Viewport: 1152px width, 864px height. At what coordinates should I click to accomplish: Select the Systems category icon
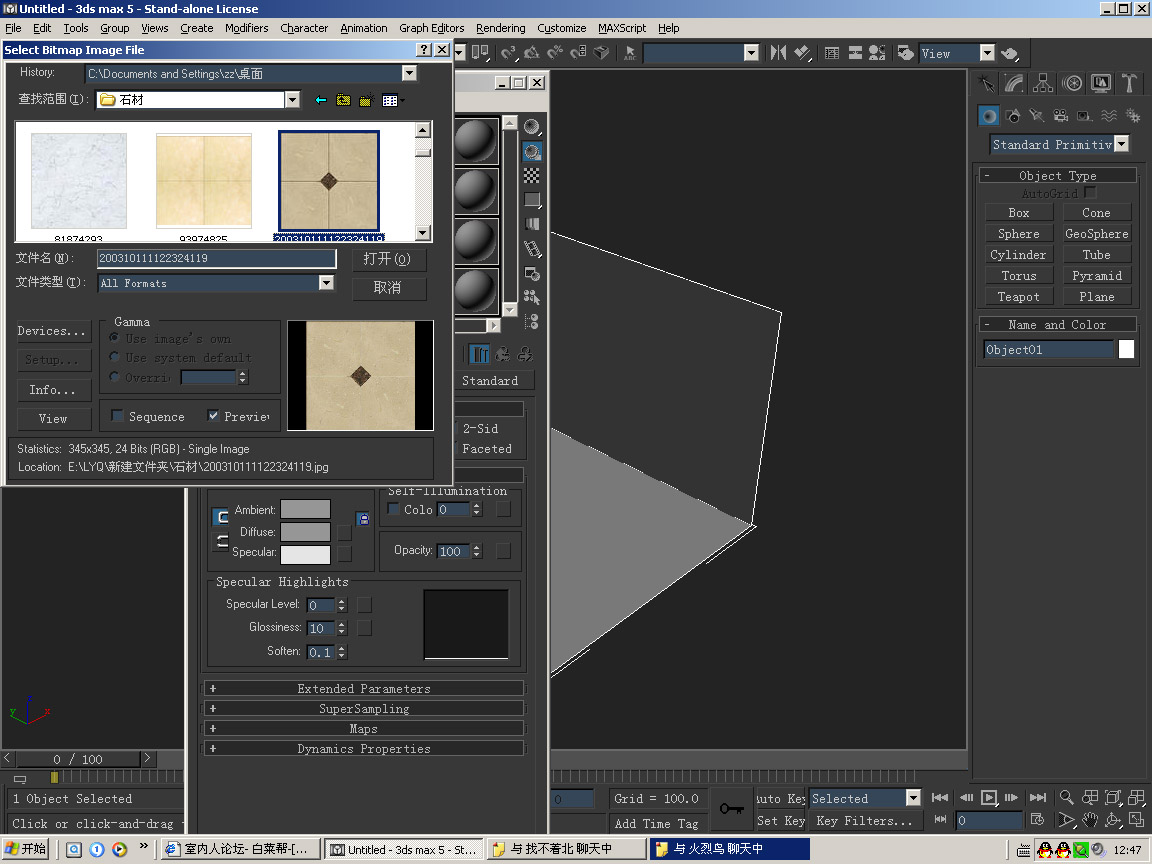[1133, 116]
